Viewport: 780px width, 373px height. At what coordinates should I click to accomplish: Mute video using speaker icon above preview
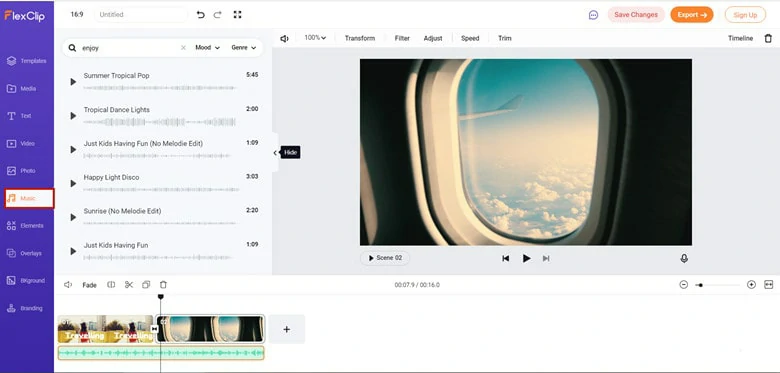click(x=284, y=38)
